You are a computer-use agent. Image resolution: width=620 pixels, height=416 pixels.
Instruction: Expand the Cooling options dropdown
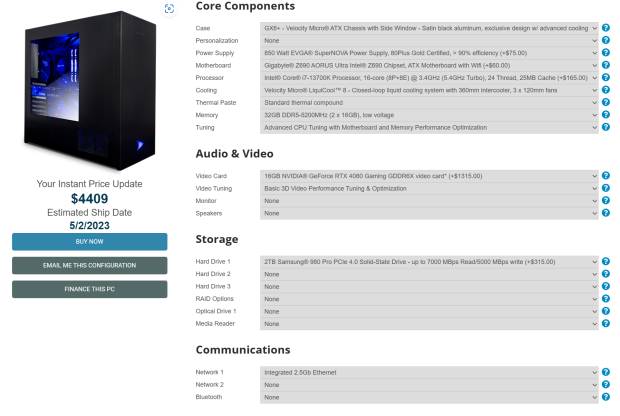429,90
